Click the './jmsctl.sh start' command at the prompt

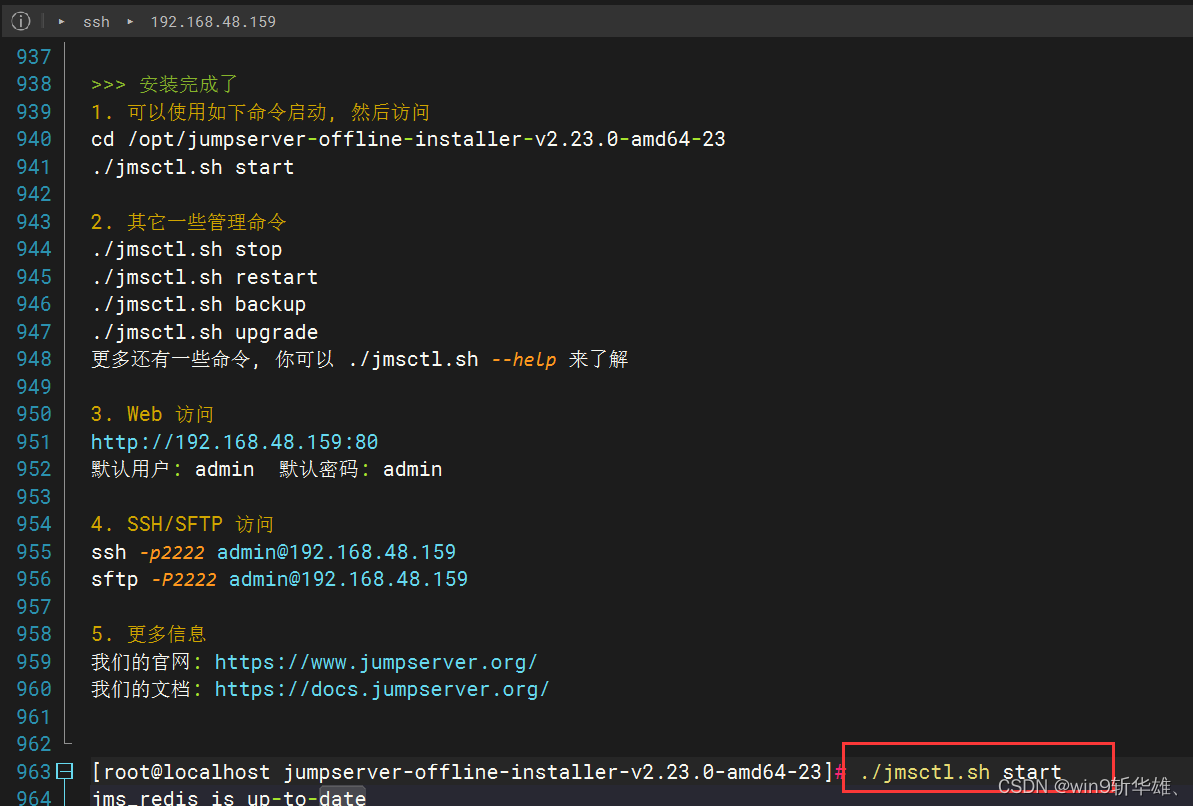click(x=960, y=772)
